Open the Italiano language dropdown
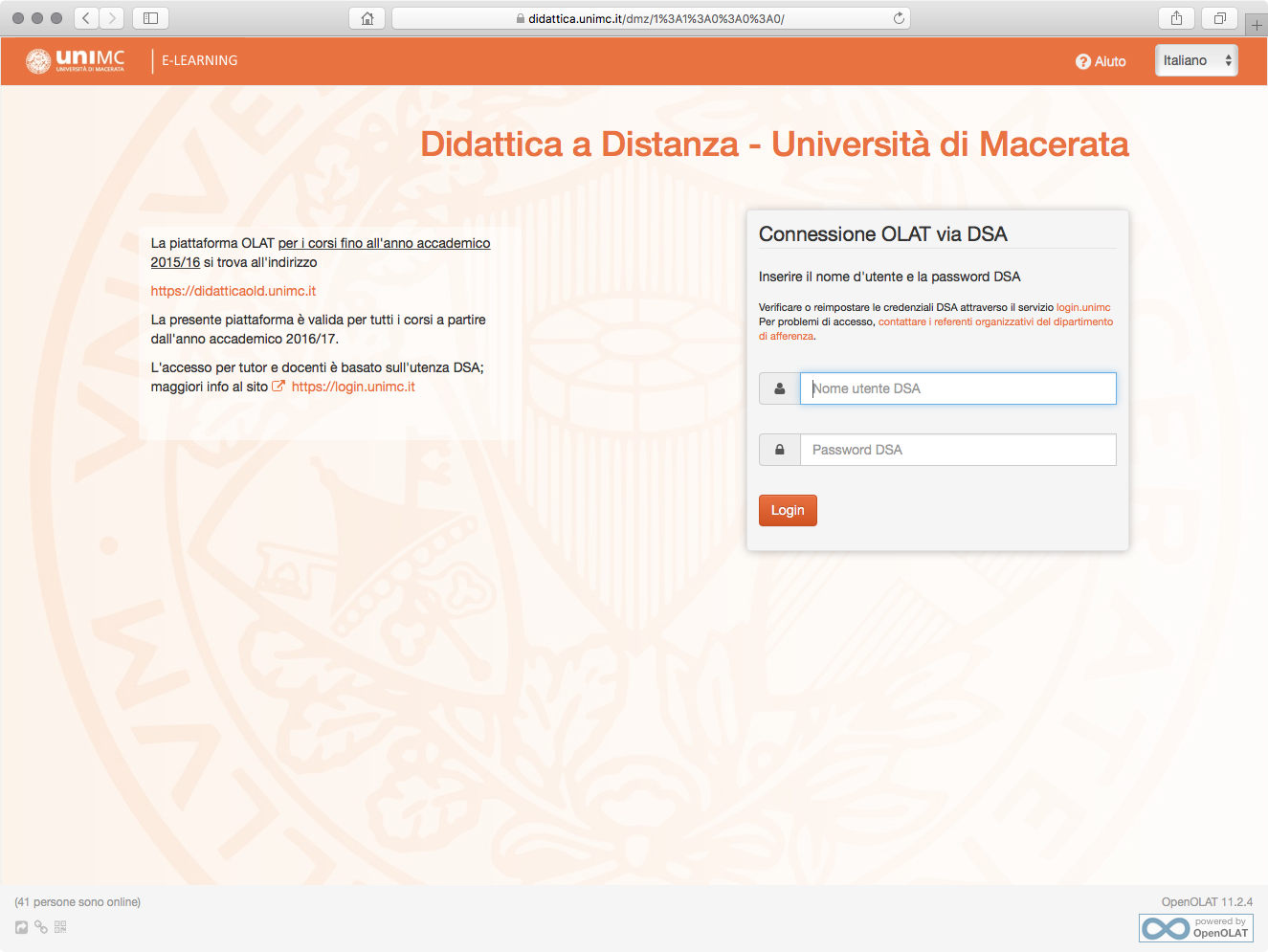 coord(1196,60)
